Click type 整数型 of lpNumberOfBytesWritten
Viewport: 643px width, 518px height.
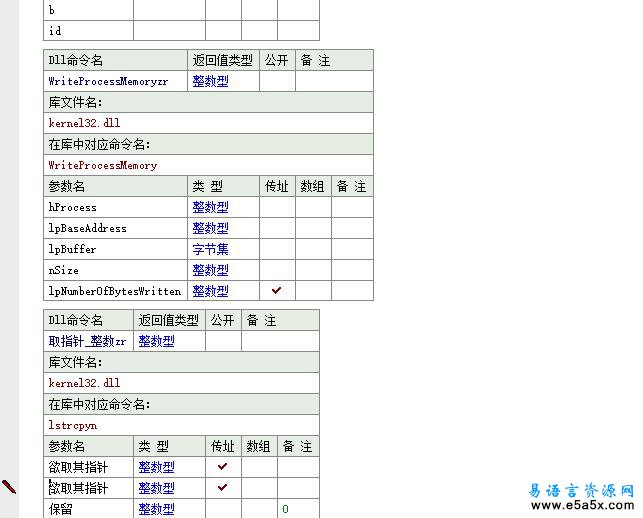210,291
